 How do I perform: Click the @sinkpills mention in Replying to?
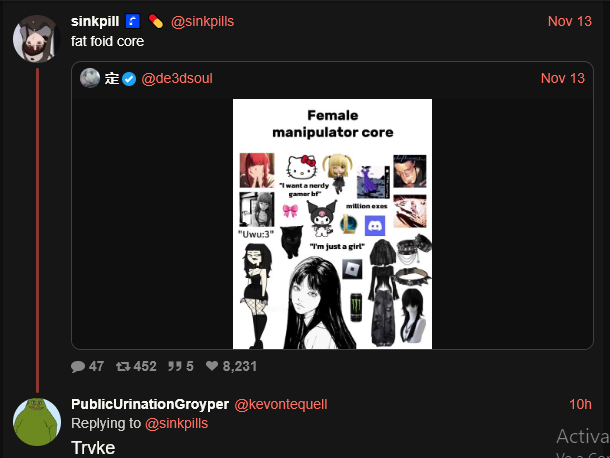pyautogui.click(x=176, y=423)
